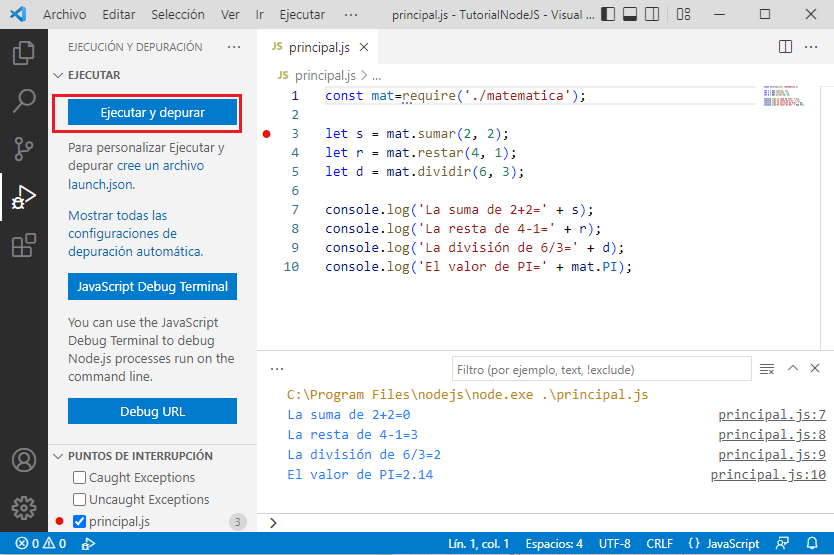Split the editor to the right

click(785, 47)
